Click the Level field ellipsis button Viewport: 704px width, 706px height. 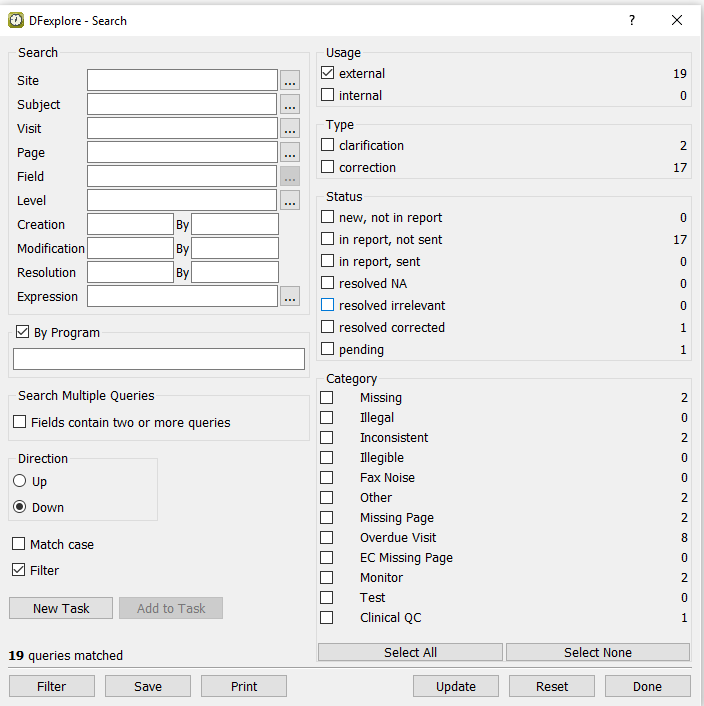(290, 201)
